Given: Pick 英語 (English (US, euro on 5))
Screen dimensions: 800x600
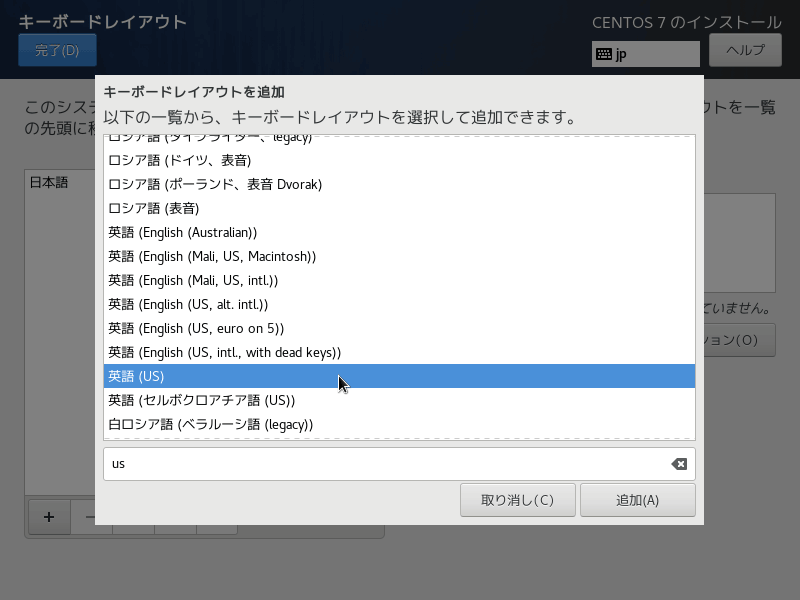Looking at the screenshot, I should click(196, 328).
